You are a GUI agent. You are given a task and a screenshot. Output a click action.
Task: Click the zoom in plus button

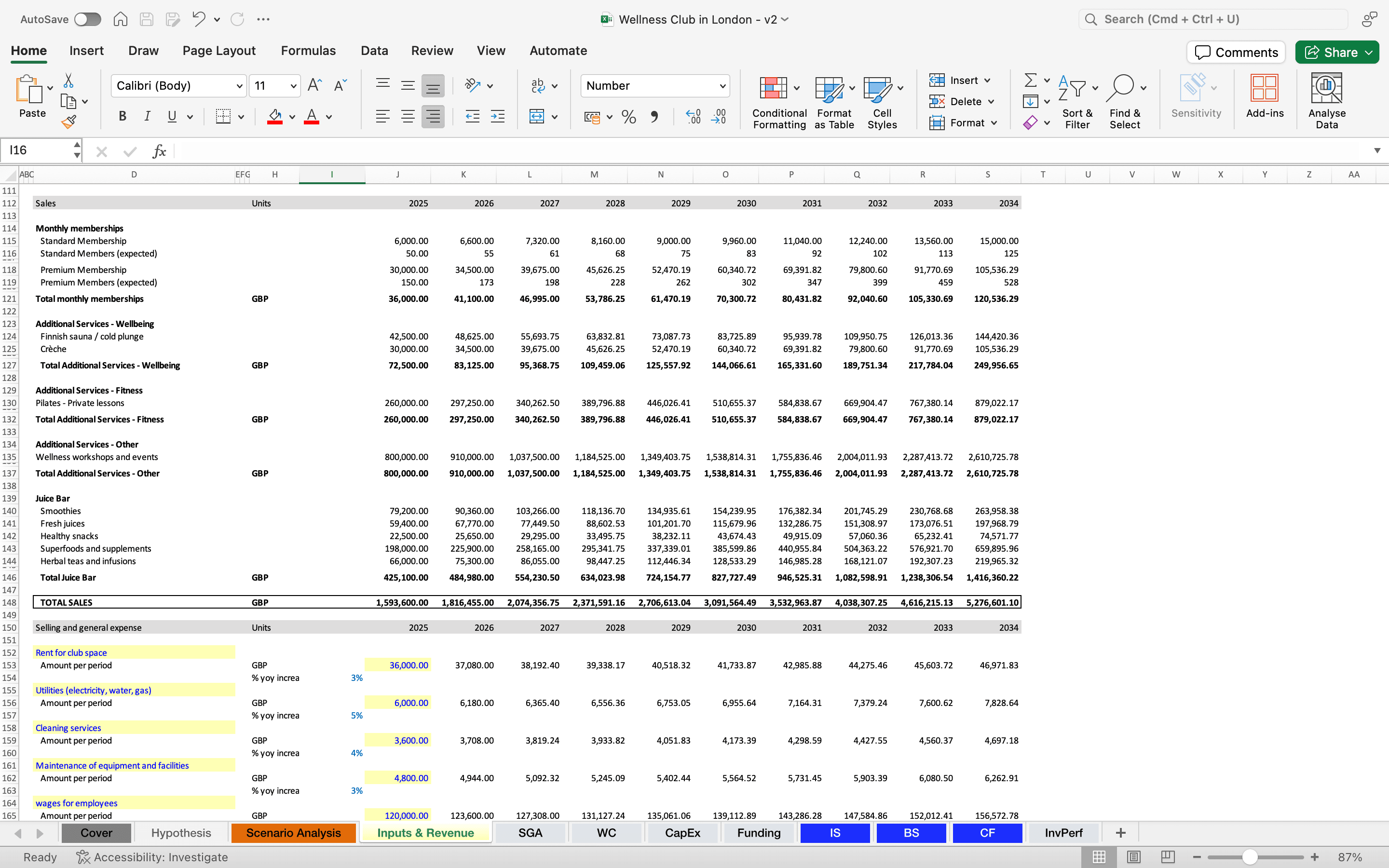point(1314,857)
